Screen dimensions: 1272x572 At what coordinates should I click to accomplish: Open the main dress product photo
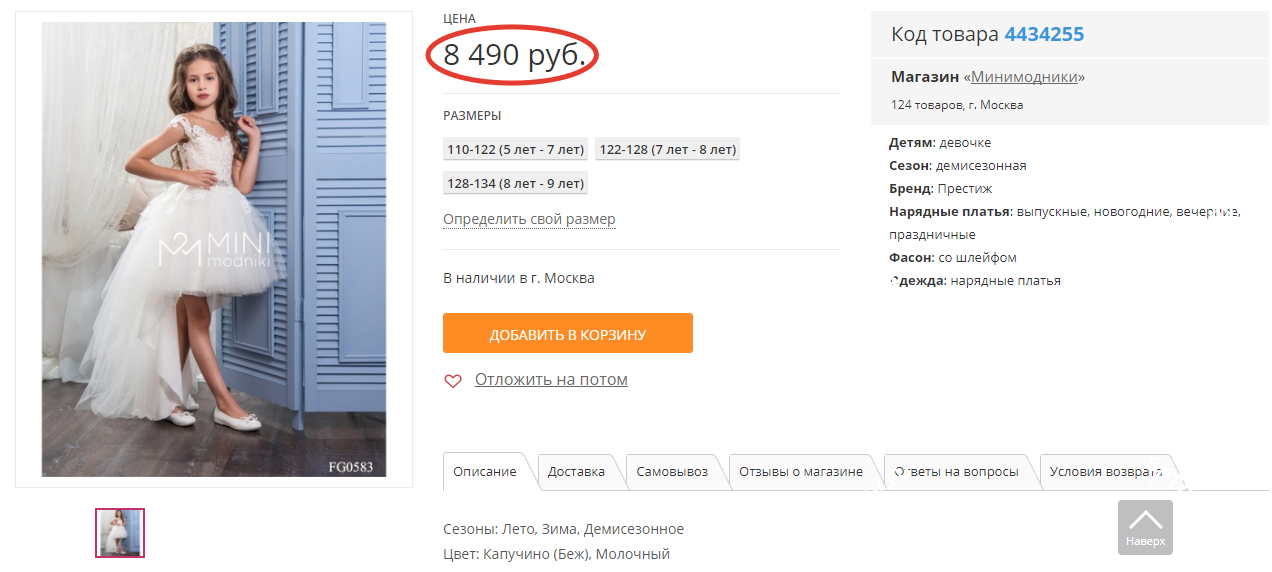(x=214, y=249)
